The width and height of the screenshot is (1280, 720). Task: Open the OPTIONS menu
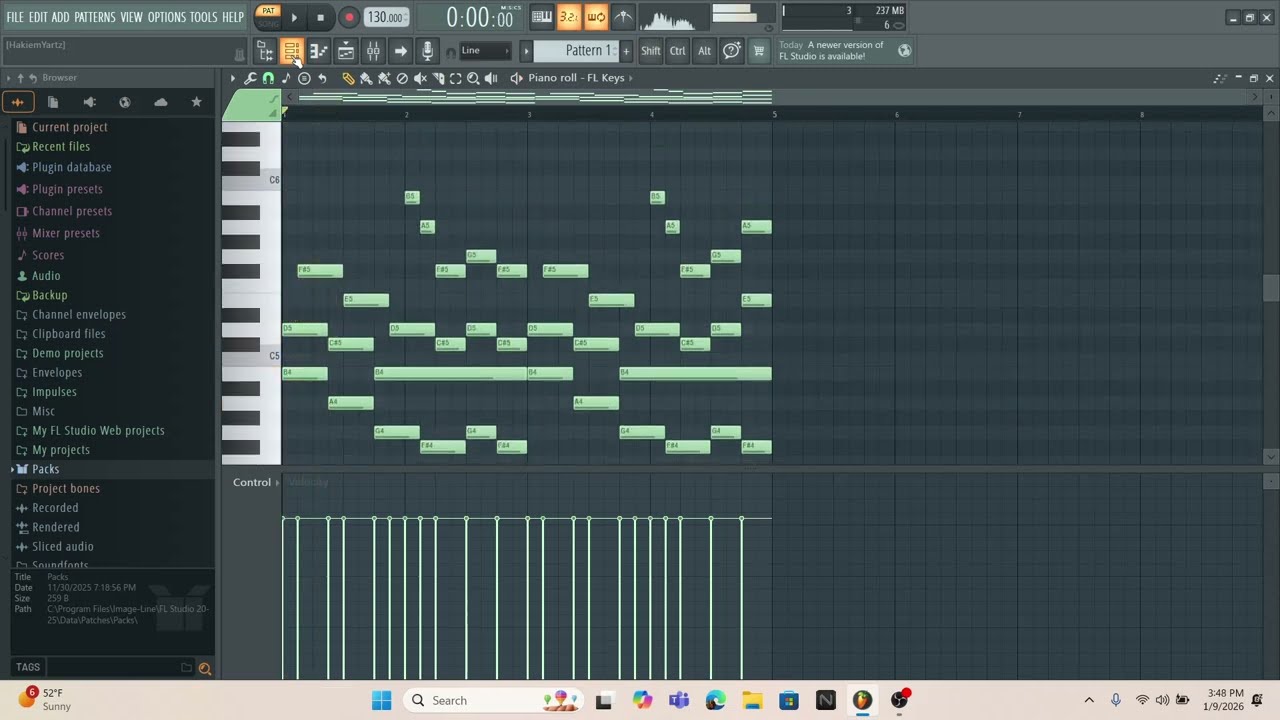(167, 17)
